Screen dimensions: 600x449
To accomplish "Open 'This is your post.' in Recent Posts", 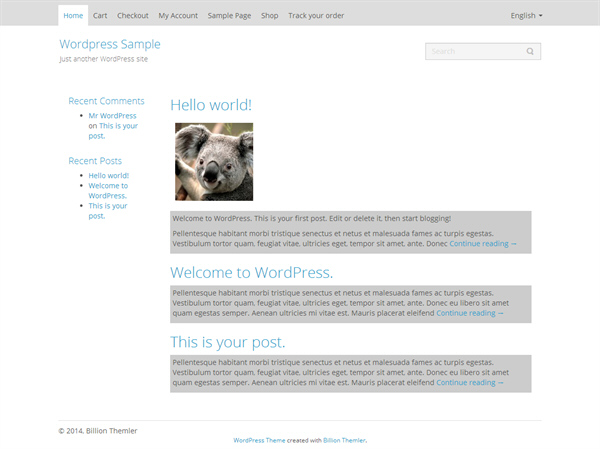I will click(x=108, y=211).
